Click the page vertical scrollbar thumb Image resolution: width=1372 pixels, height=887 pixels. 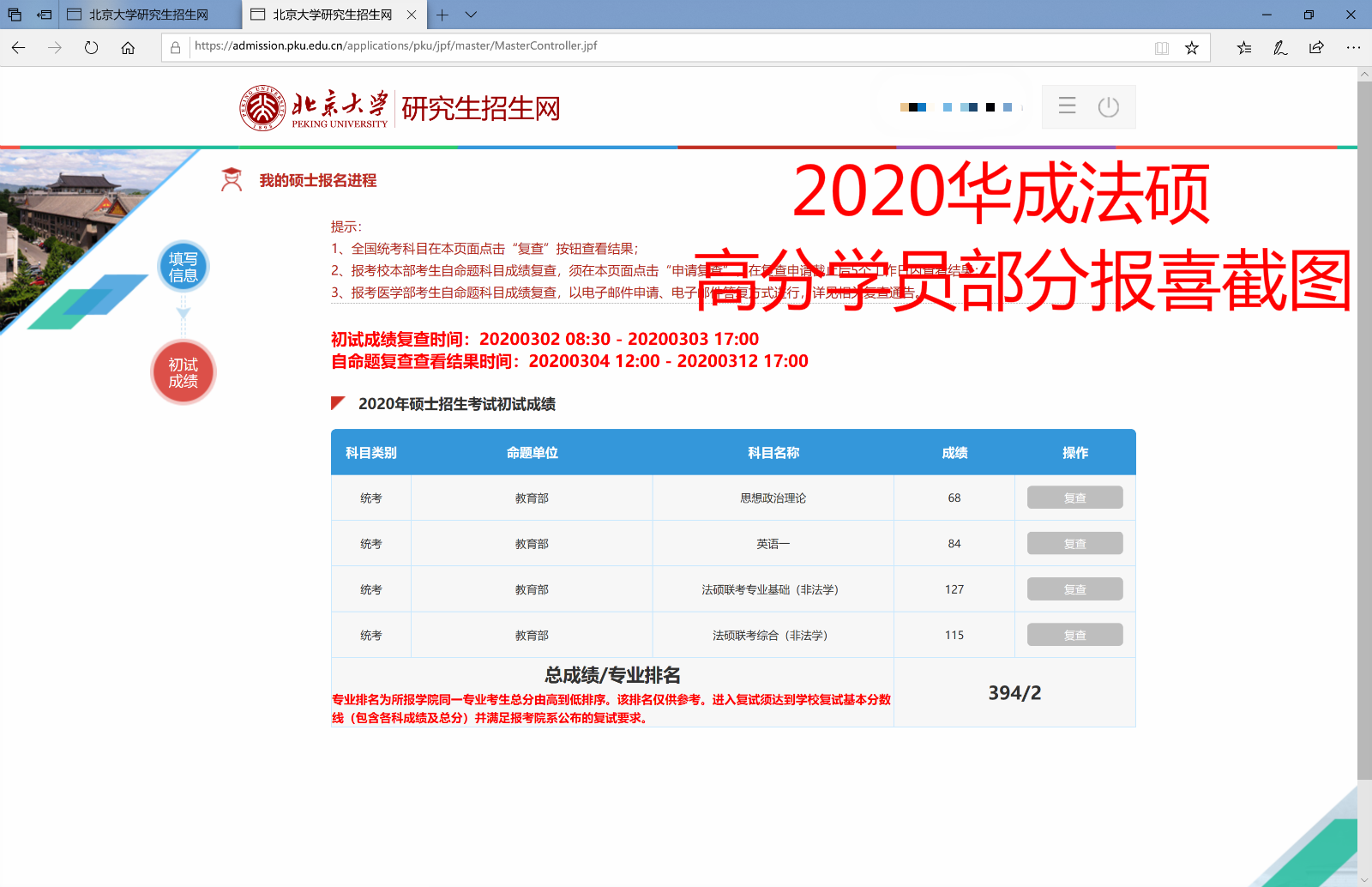click(1364, 429)
